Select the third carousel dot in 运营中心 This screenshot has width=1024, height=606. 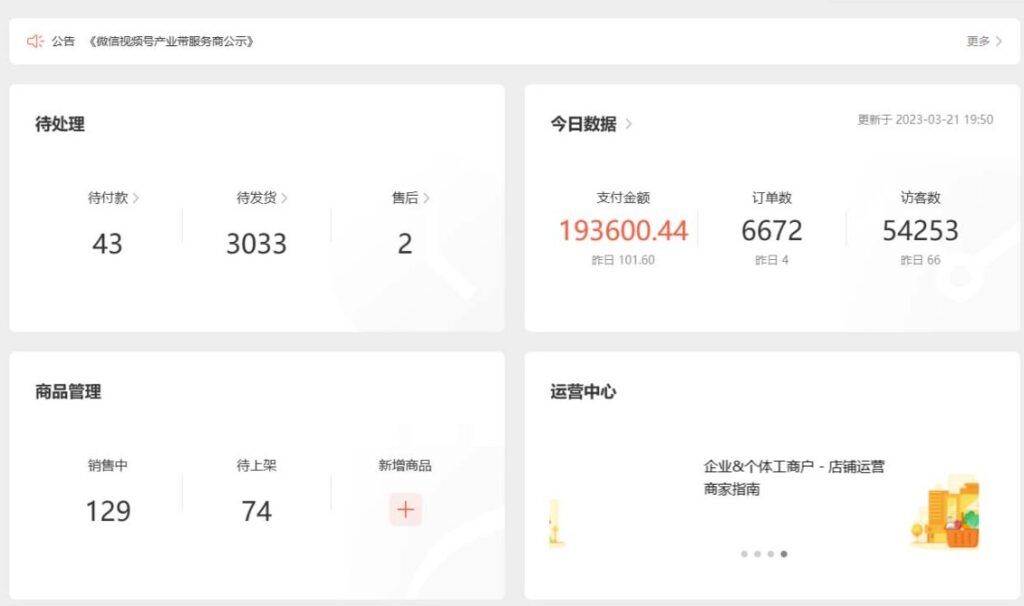coord(770,553)
